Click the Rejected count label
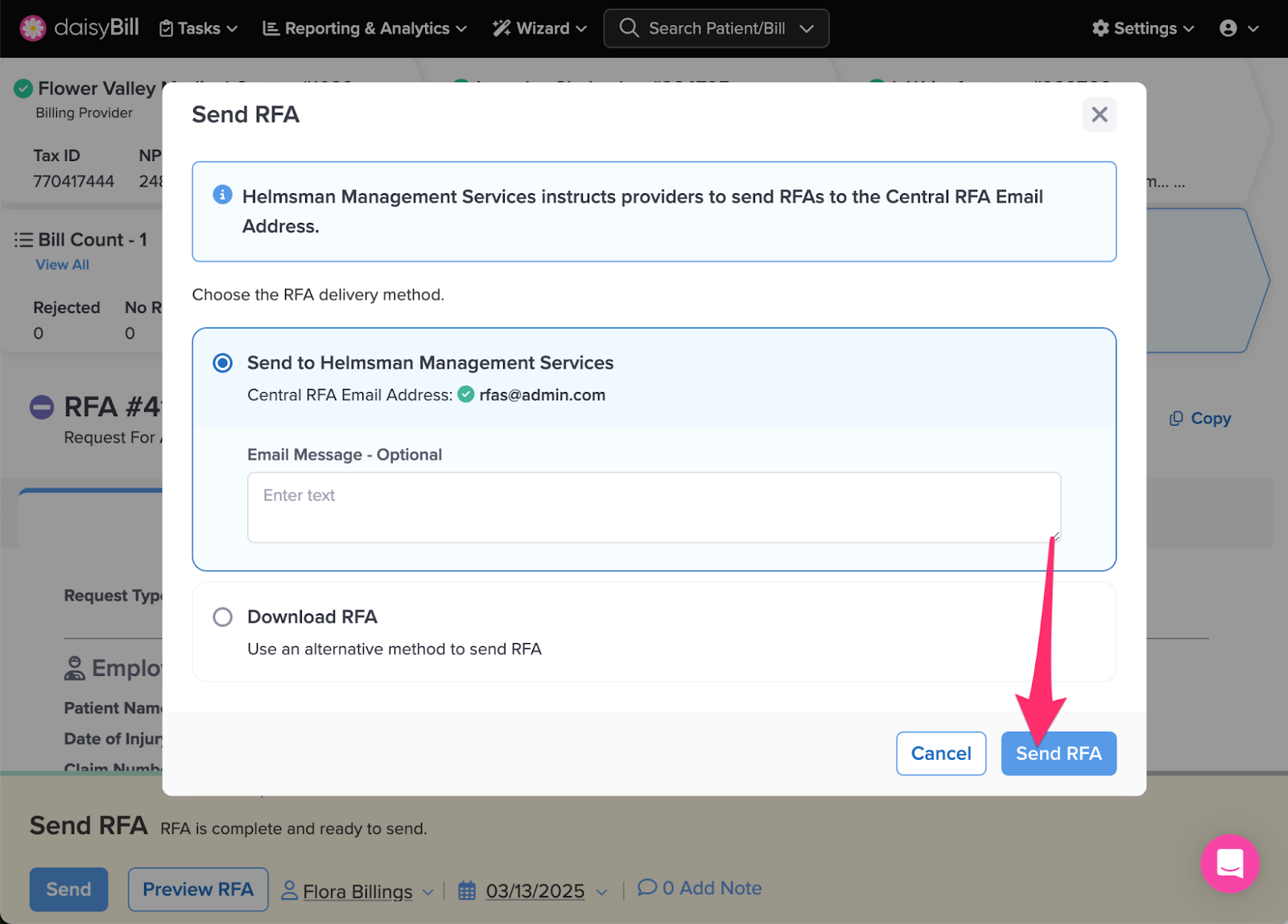This screenshot has width=1288, height=924. pyautogui.click(x=67, y=307)
